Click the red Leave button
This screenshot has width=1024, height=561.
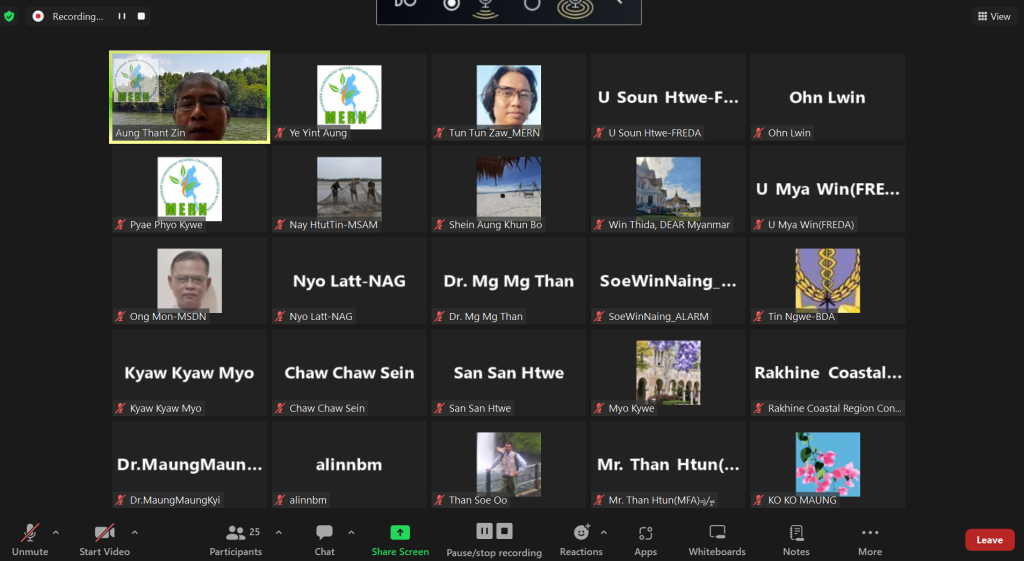989,540
